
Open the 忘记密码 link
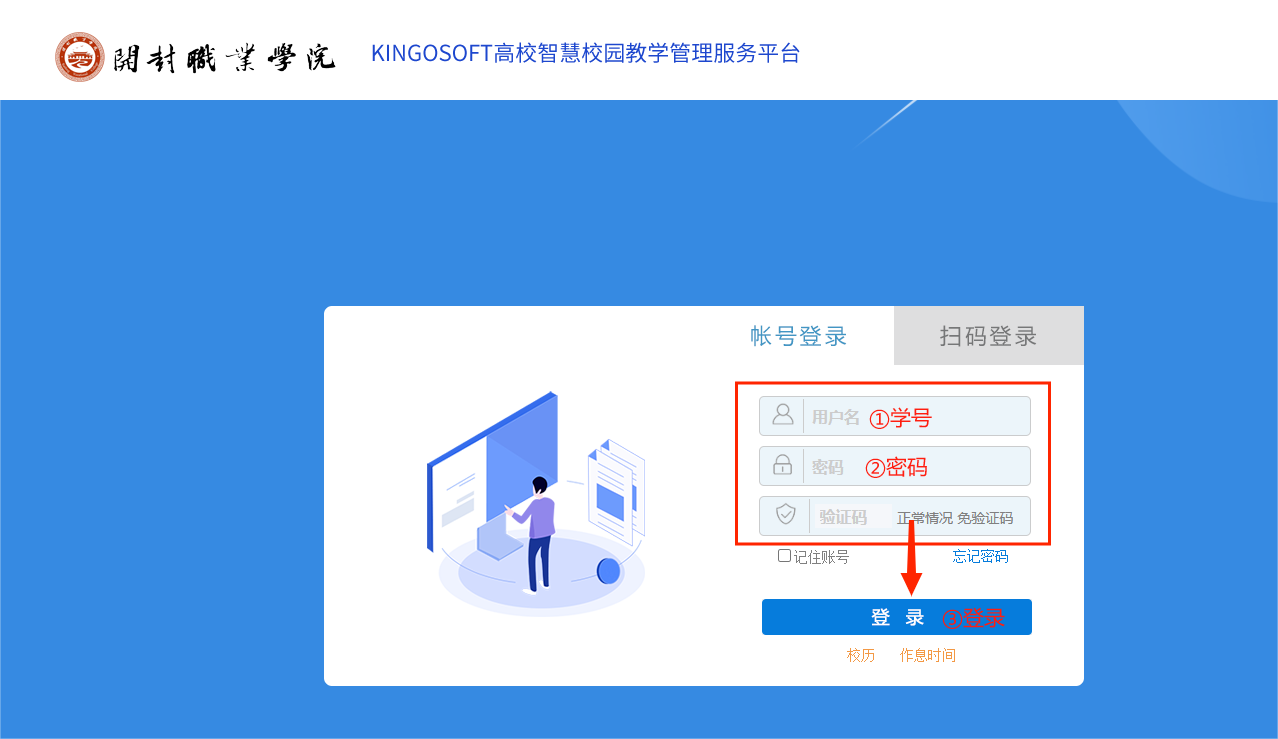coord(980,556)
